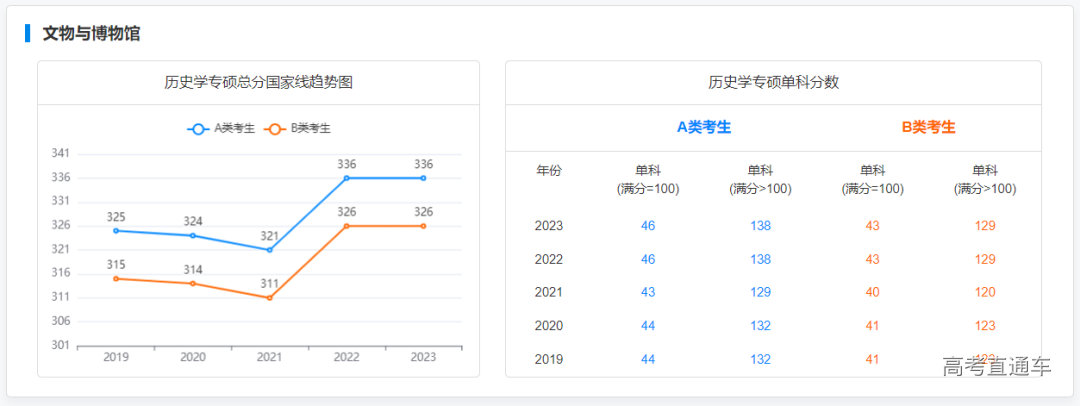Click the 历史学专硕单科分数 table title
Screen dimensions: 1080x406
click(773, 83)
